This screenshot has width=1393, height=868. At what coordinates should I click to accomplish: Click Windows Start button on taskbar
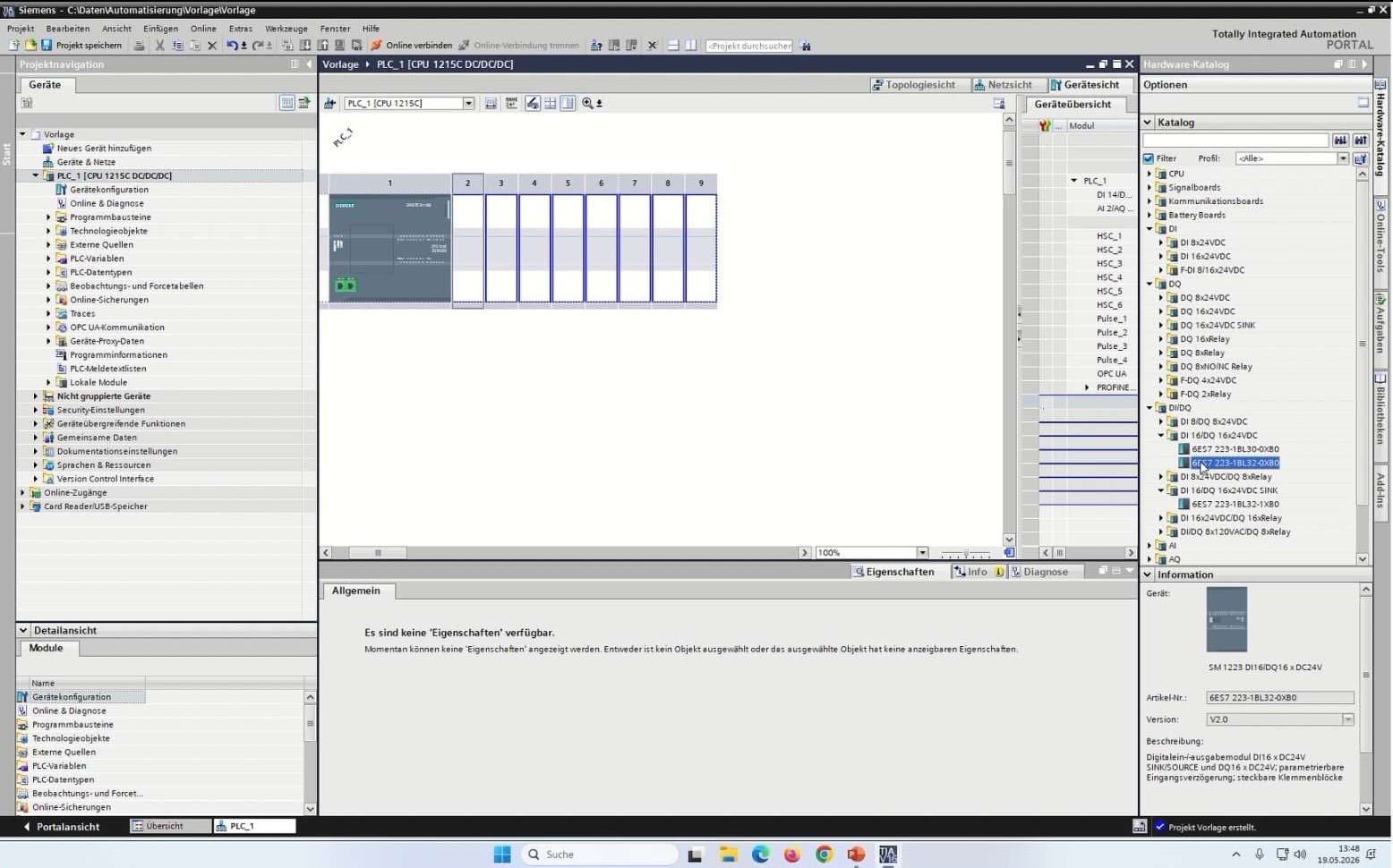point(501,854)
